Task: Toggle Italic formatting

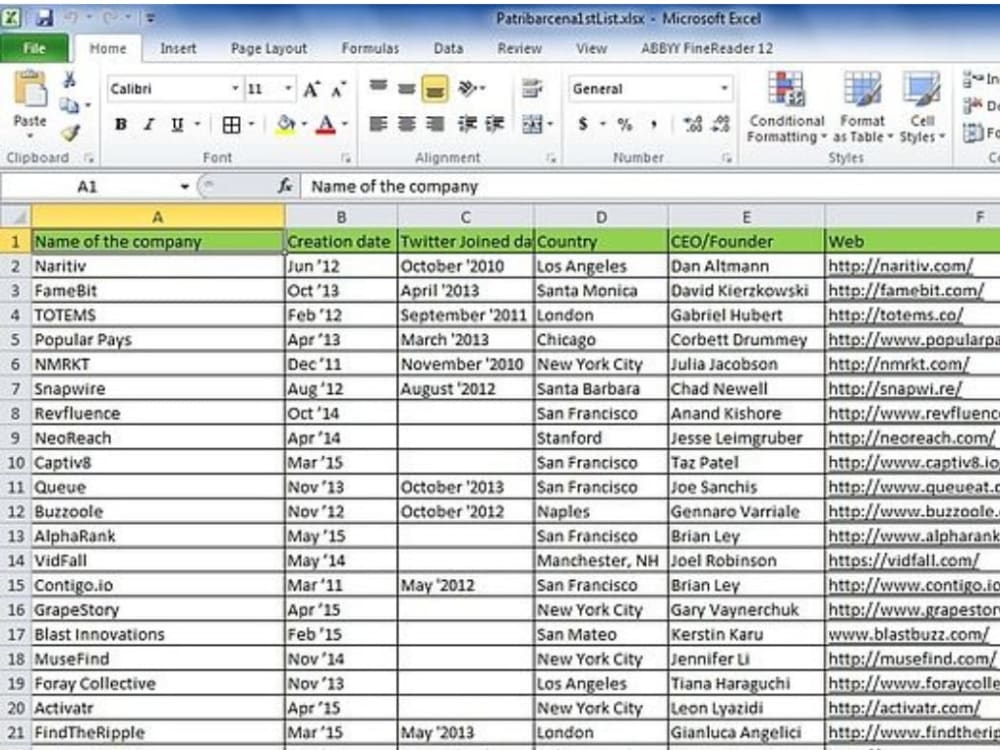Action: 149,124
